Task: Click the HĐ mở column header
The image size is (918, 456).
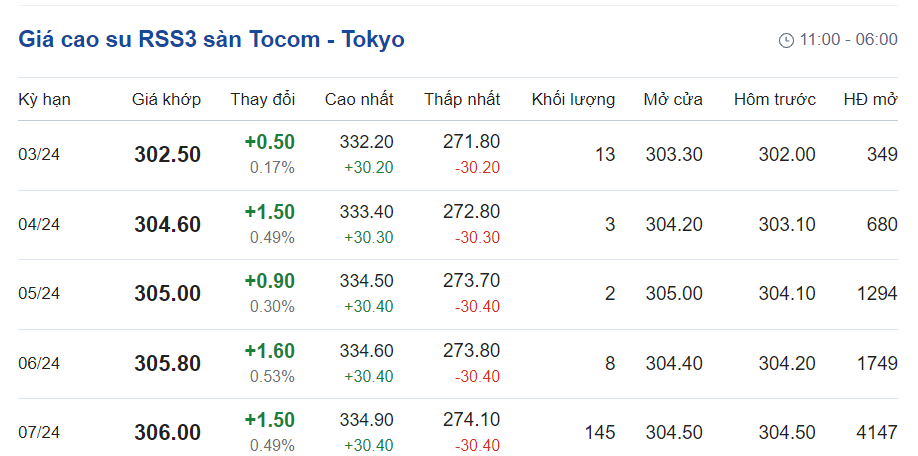Action: tap(870, 99)
